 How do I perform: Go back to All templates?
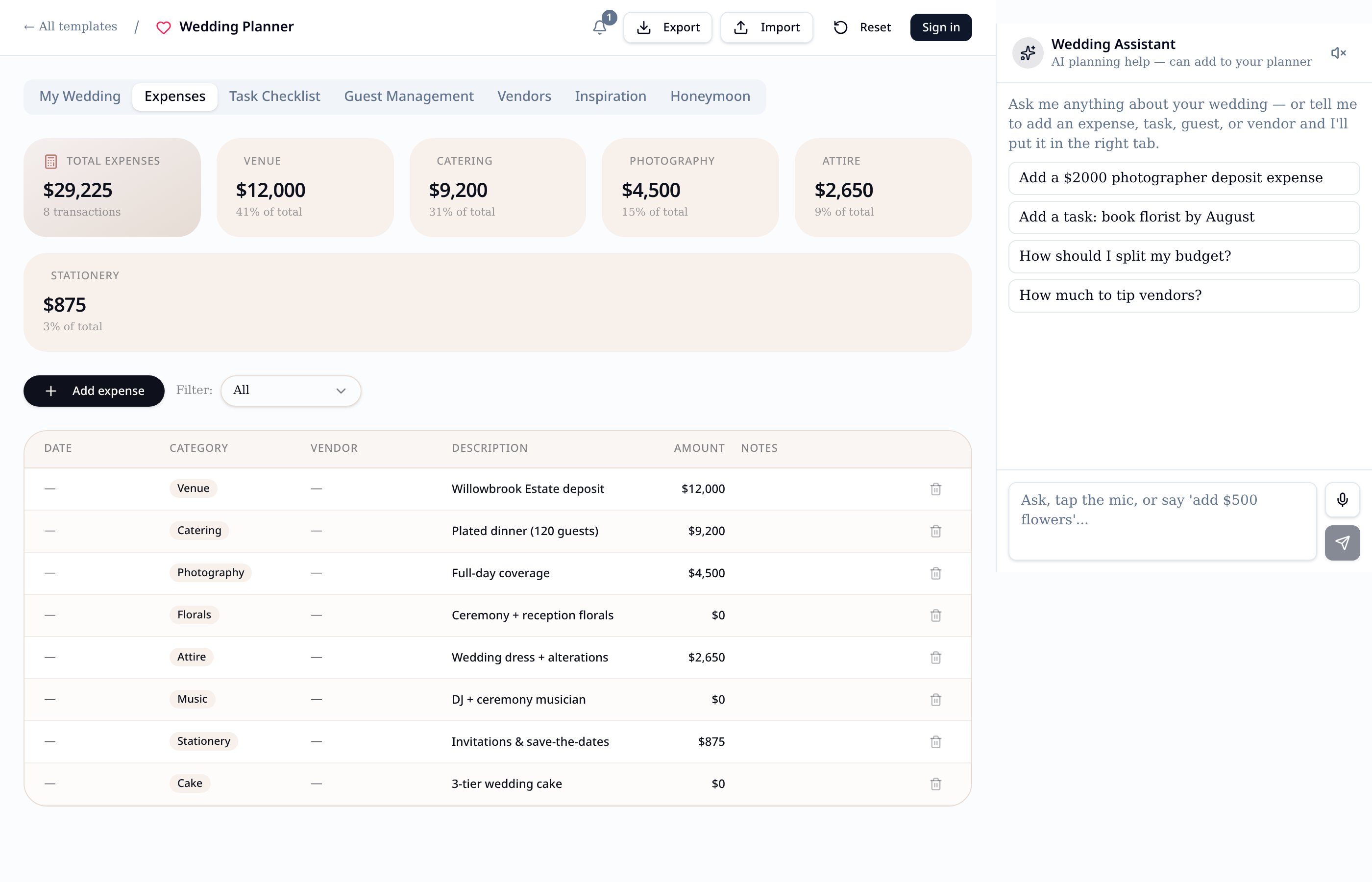click(x=71, y=26)
